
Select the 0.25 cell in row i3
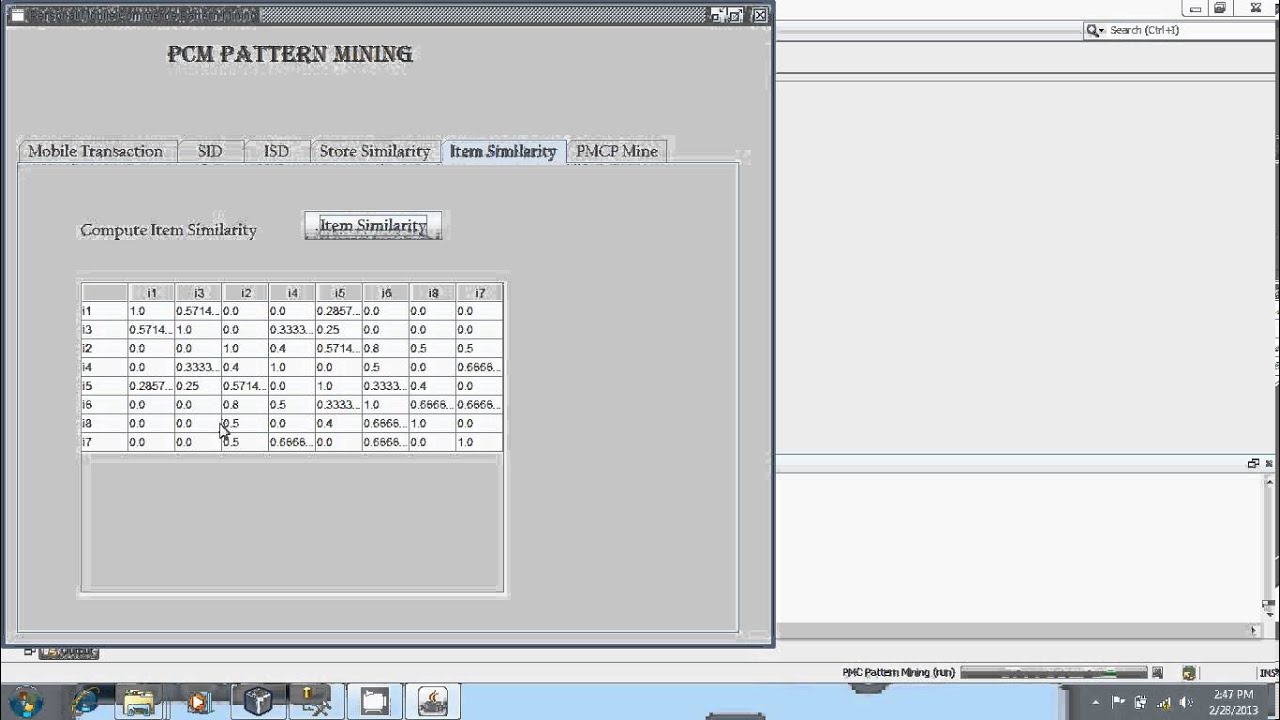click(x=339, y=330)
